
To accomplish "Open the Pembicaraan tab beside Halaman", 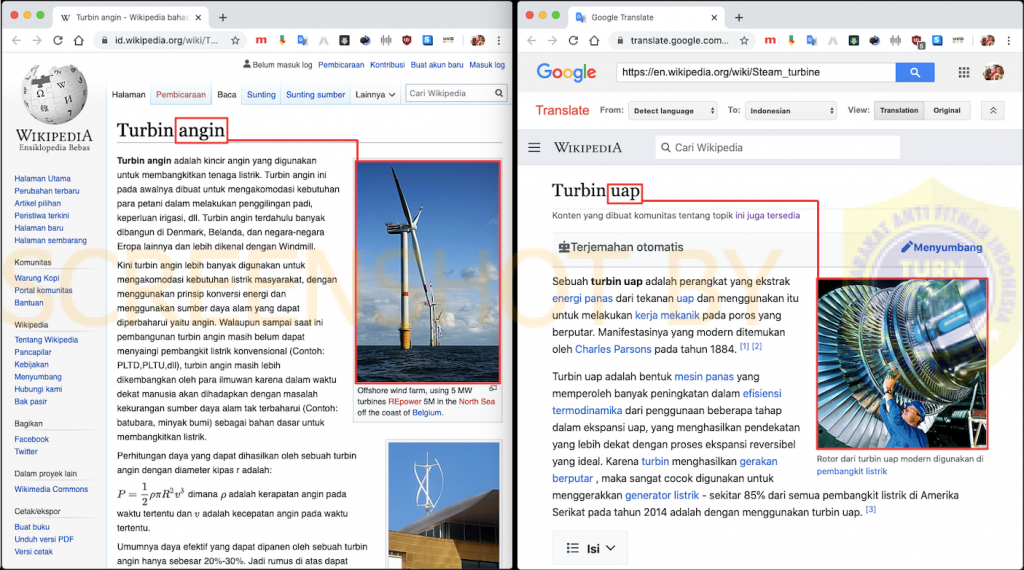I will pyautogui.click(x=181, y=95).
